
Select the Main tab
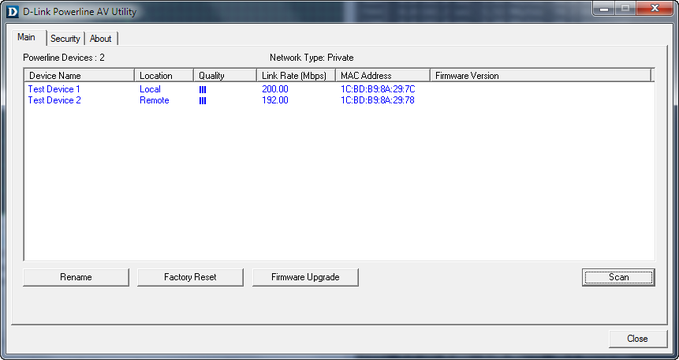(26, 37)
